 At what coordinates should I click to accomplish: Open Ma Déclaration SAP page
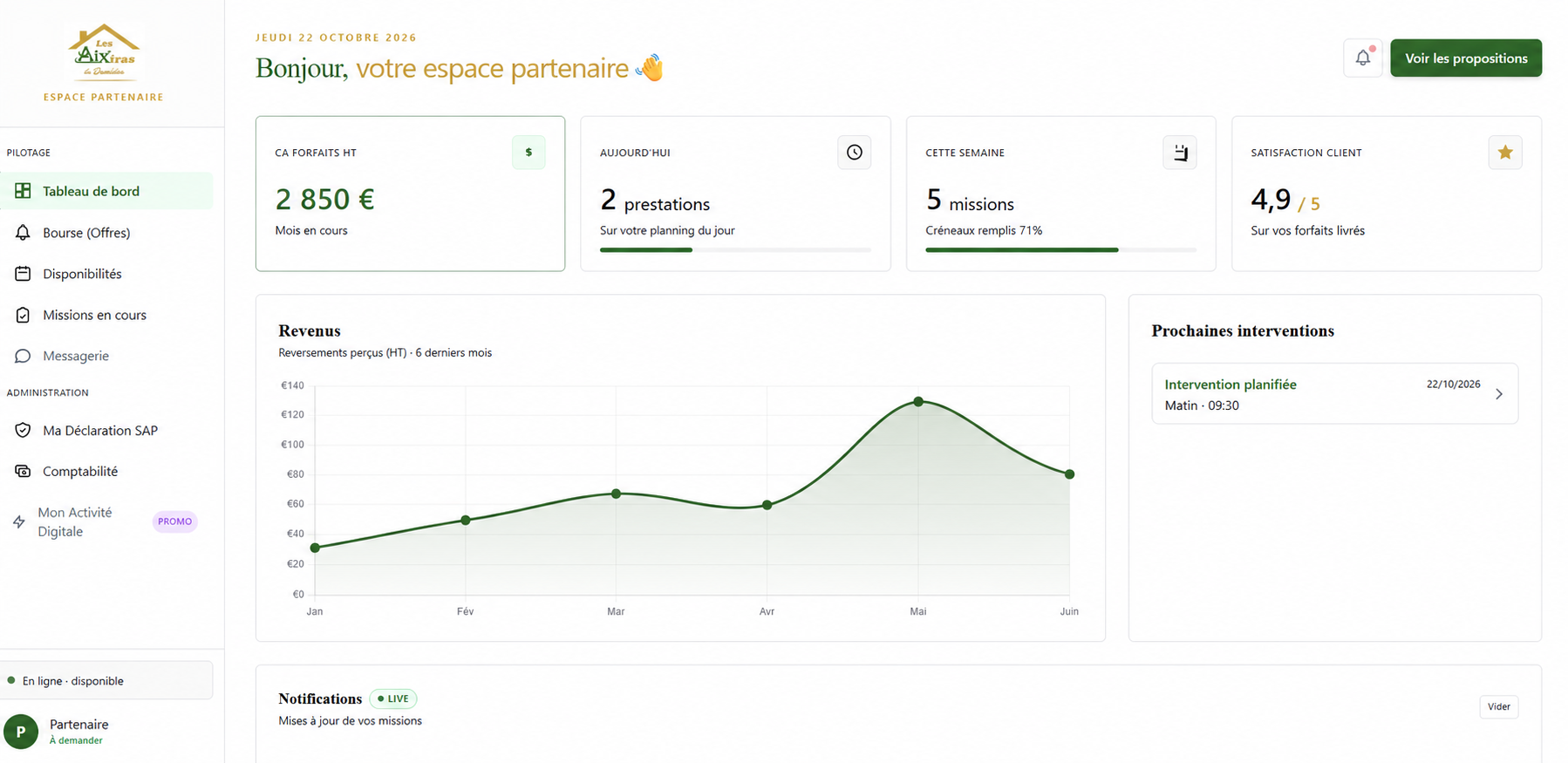pos(106,430)
